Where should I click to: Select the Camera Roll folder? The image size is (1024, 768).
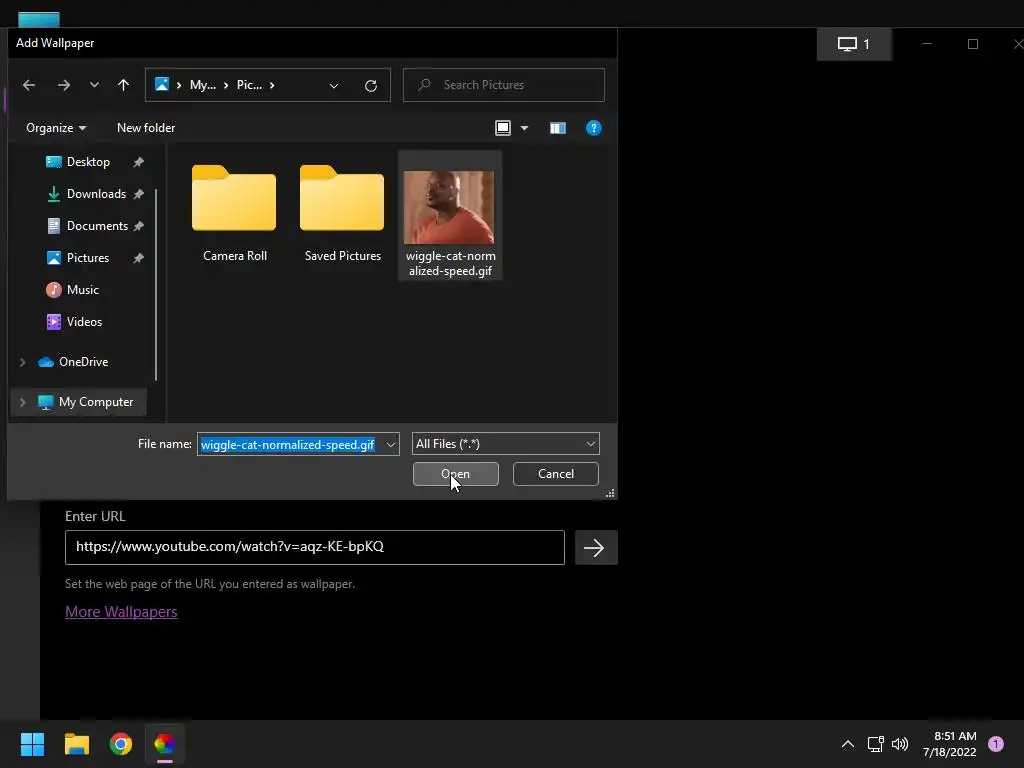(234, 214)
